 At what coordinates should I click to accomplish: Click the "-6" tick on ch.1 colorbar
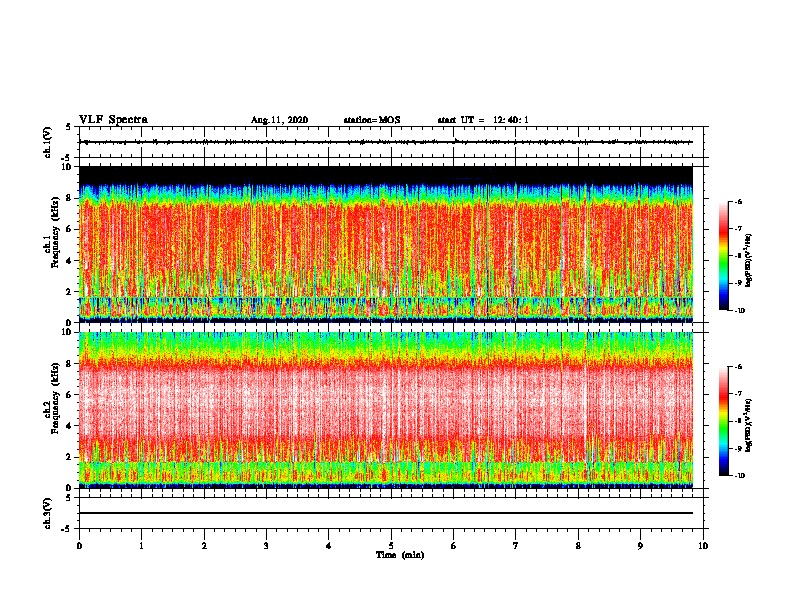[738, 201]
